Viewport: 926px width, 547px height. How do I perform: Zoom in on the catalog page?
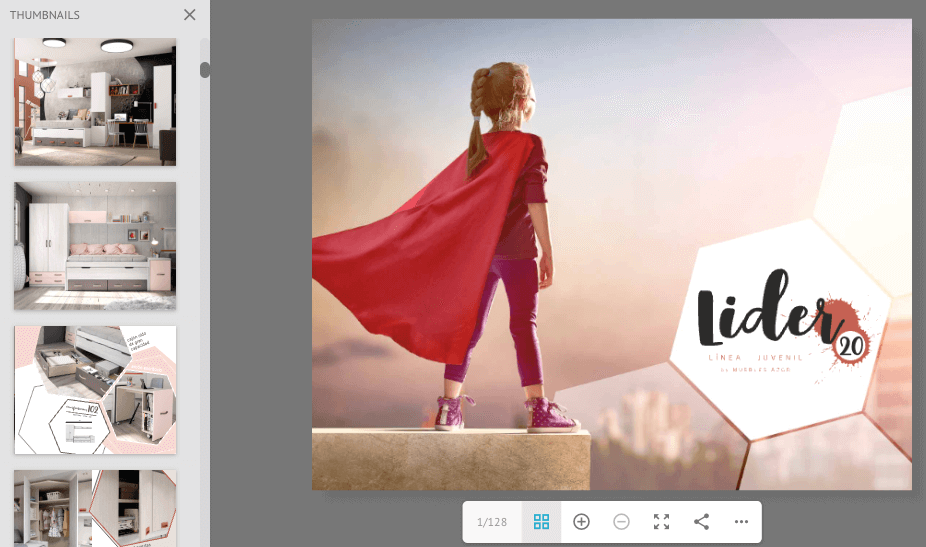[x=581, y=522]
